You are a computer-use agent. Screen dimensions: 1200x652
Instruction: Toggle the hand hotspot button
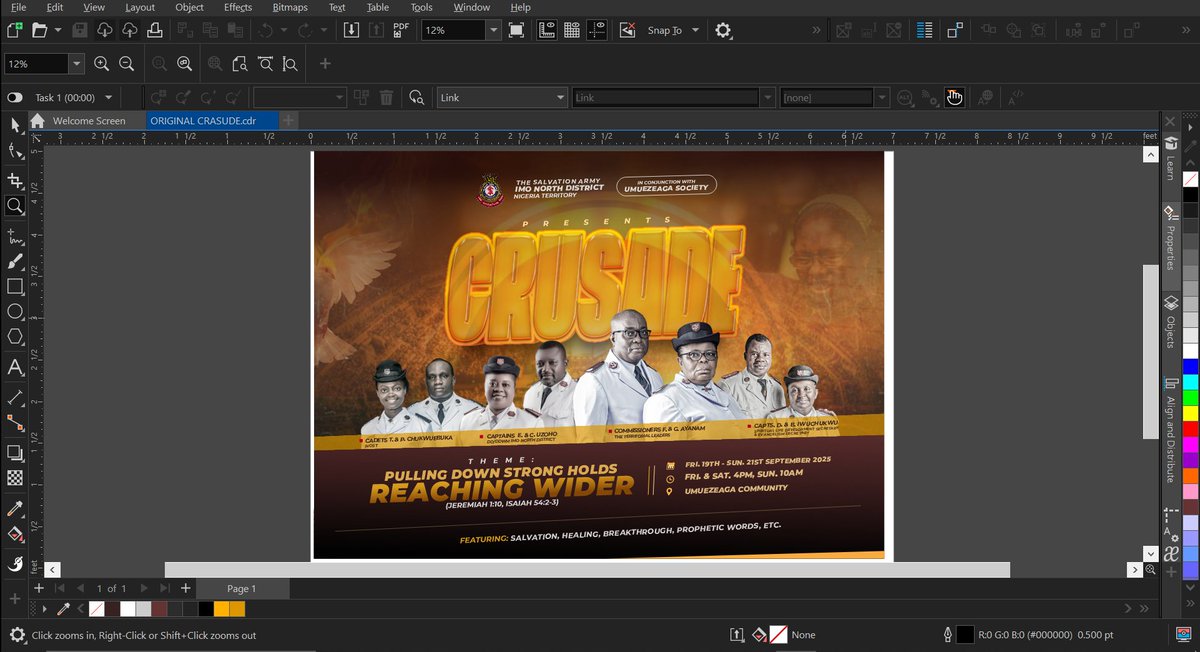[954, 97]
